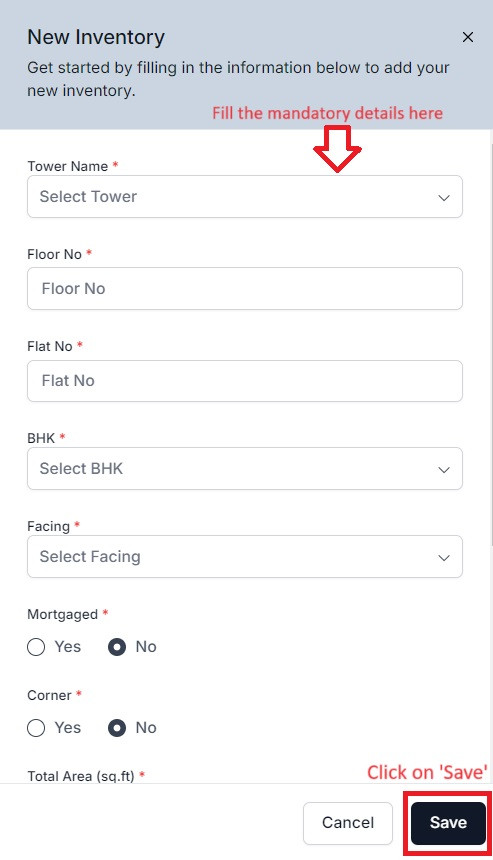Image resolution: width=493 pixels, height=860 pixels.
Task: Click the chevron arrow in Facing field
Action: point(444,558)
